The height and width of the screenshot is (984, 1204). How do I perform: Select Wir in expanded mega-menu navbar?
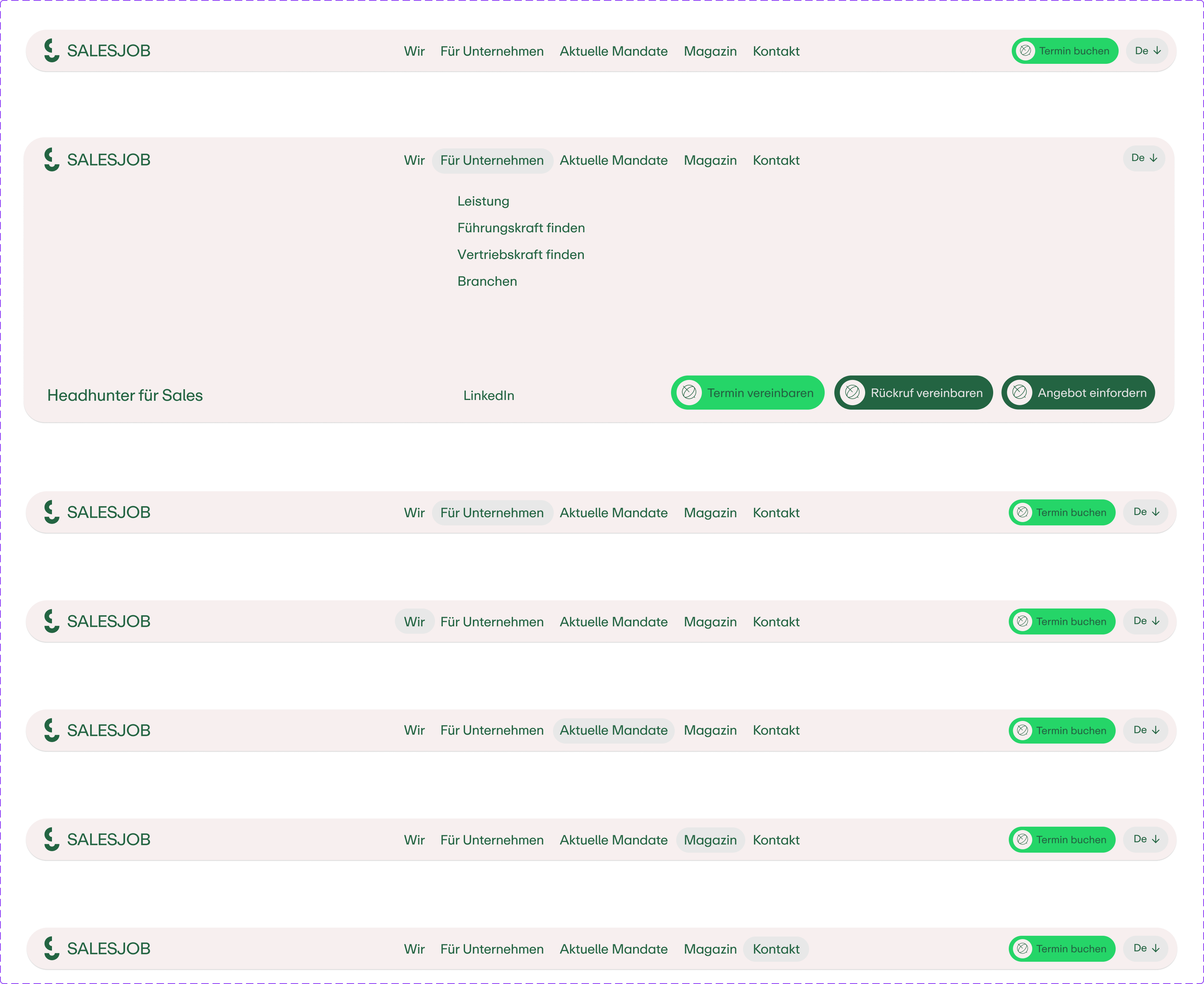coord(414,160)
